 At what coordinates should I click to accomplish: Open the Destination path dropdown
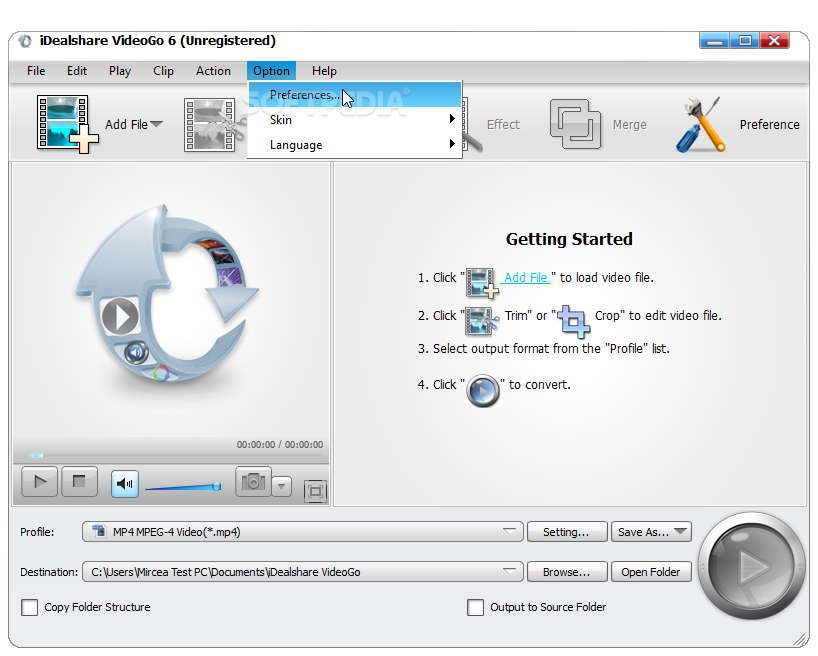(x=509, y=571)
